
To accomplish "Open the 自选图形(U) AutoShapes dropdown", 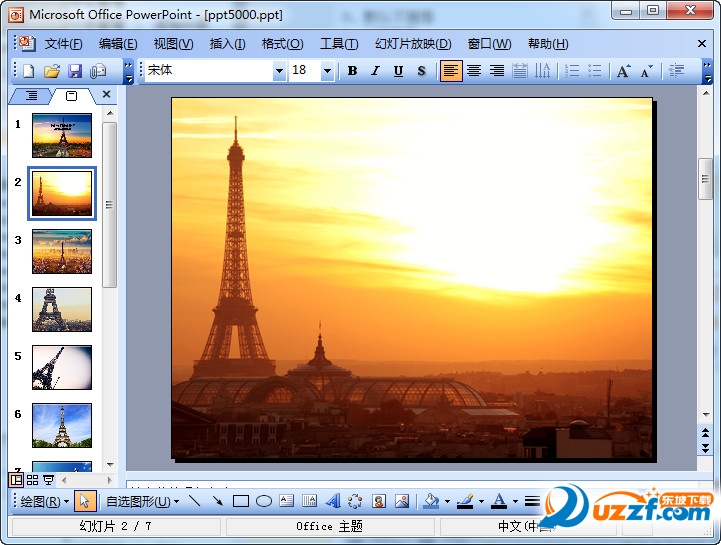I will click(142, 501).
